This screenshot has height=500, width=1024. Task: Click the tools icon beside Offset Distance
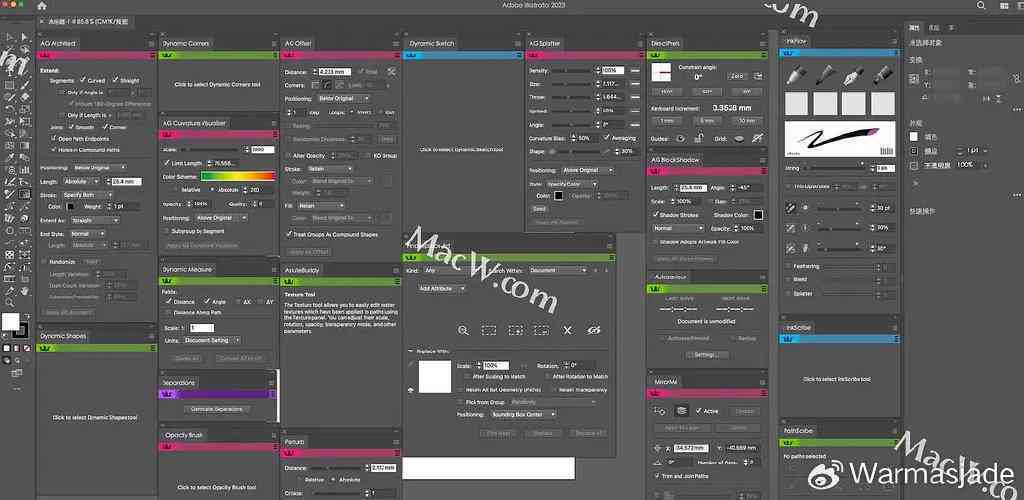pos(391,72)
